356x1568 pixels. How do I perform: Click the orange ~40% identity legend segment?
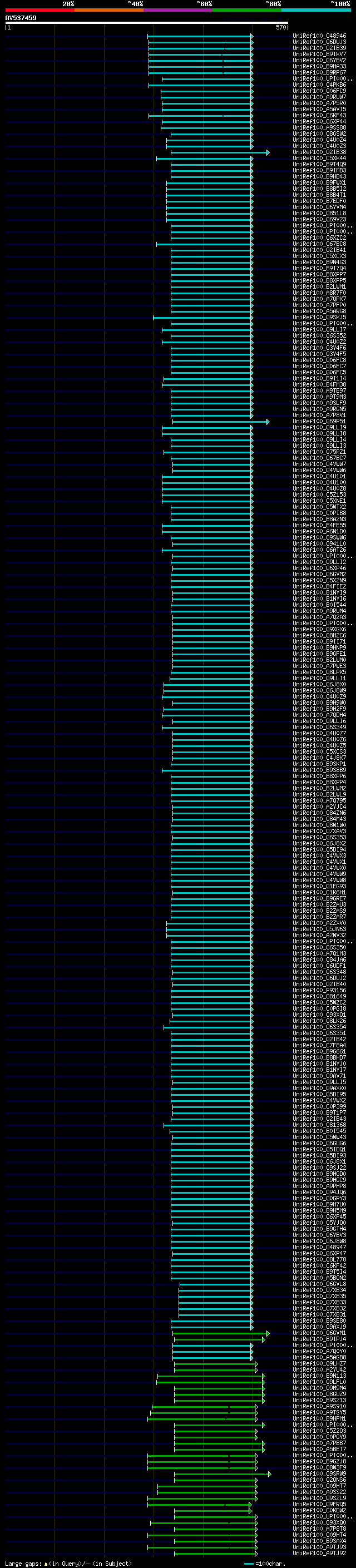click(x=109, y=10)
